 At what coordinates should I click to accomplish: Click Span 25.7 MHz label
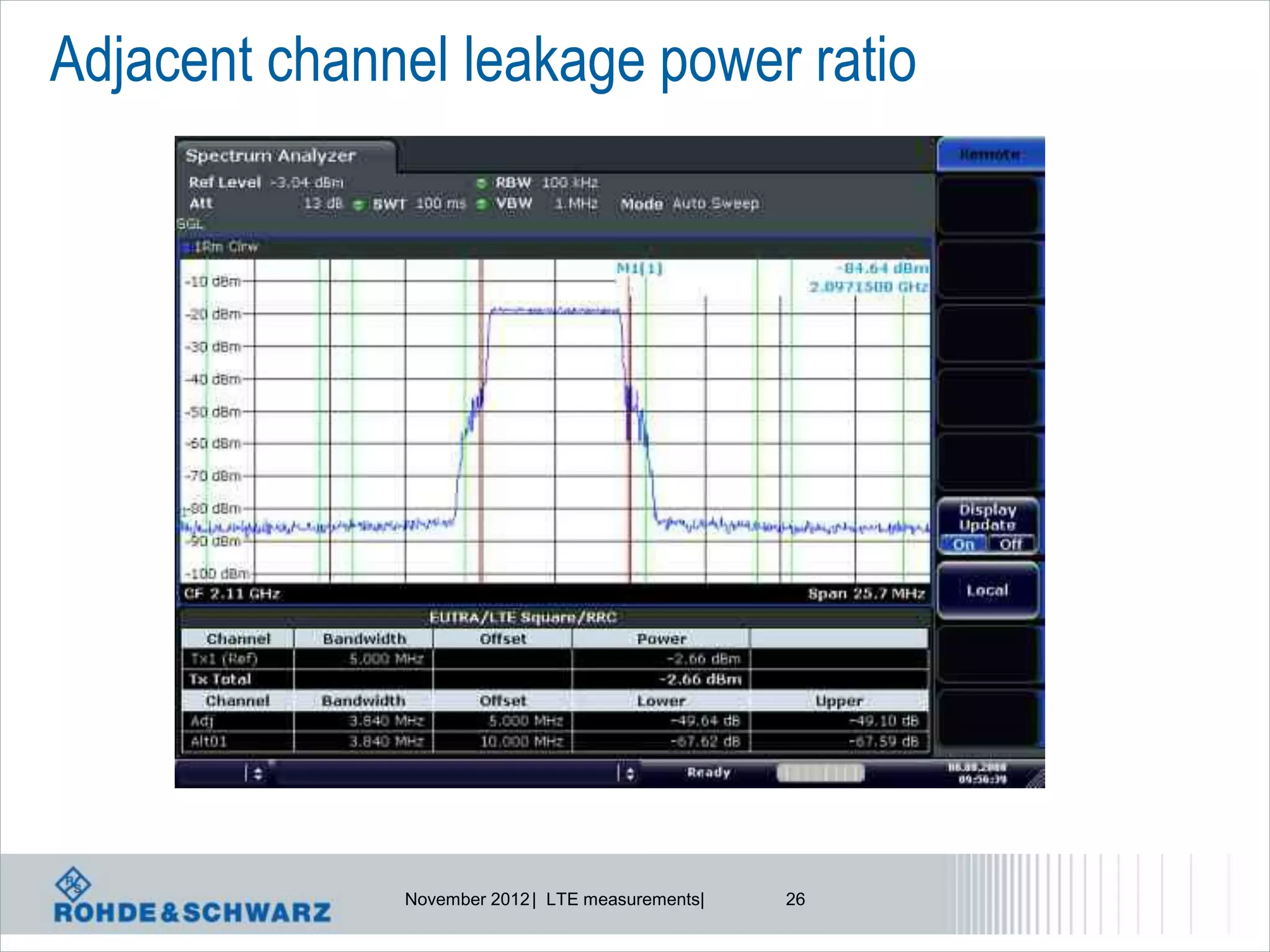[866, 594]
